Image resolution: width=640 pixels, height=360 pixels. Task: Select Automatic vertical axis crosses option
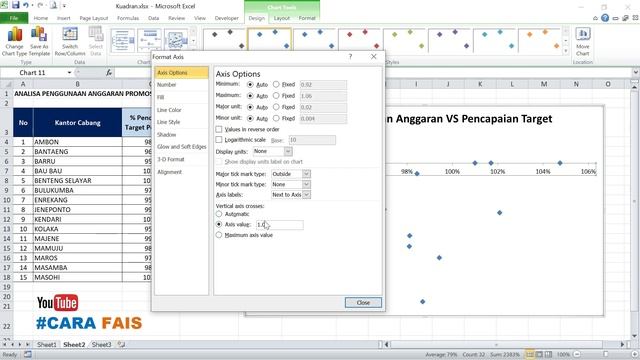coord(219,214)
